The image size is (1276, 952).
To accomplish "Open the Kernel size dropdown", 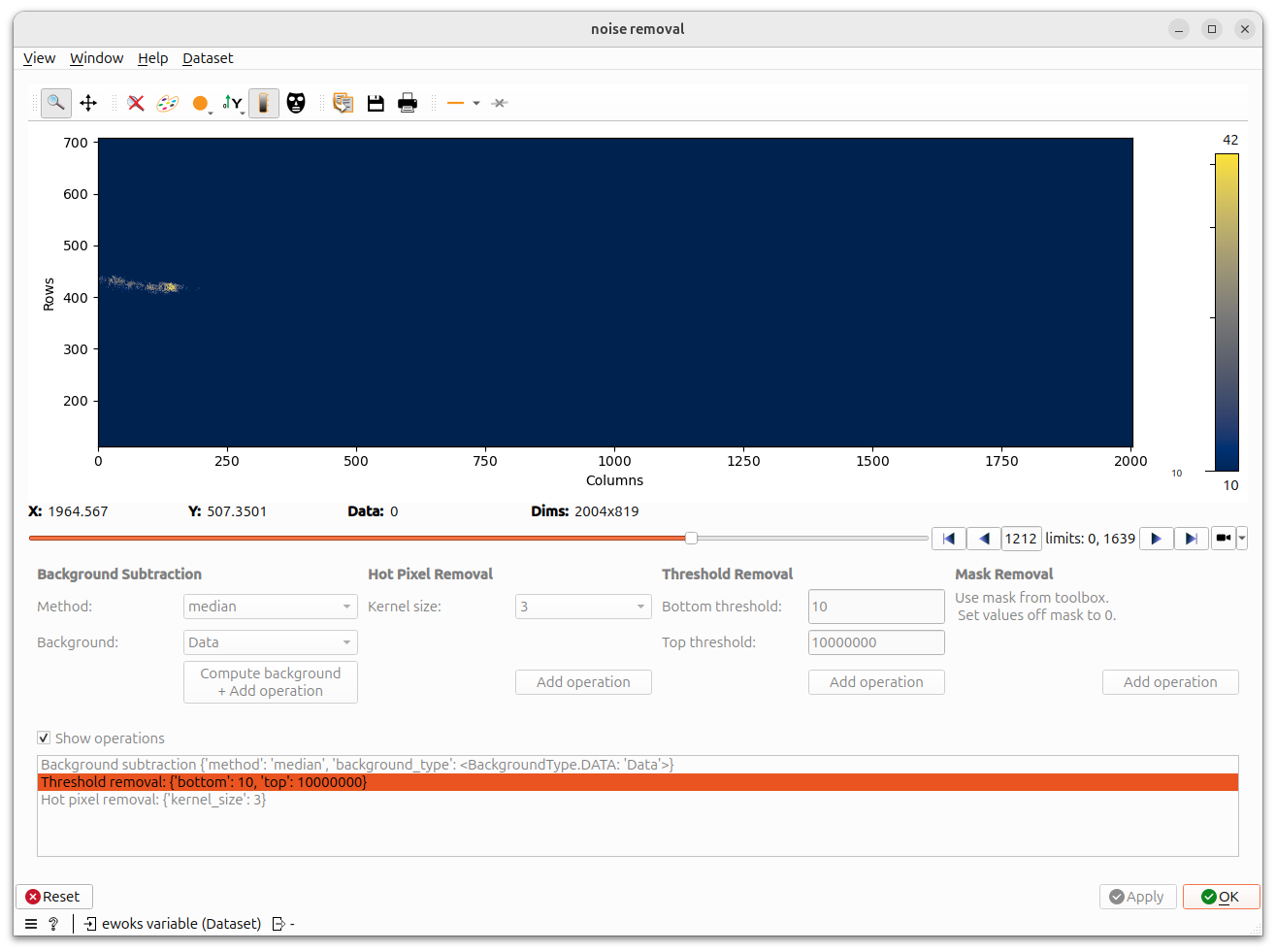I will 583,607.
